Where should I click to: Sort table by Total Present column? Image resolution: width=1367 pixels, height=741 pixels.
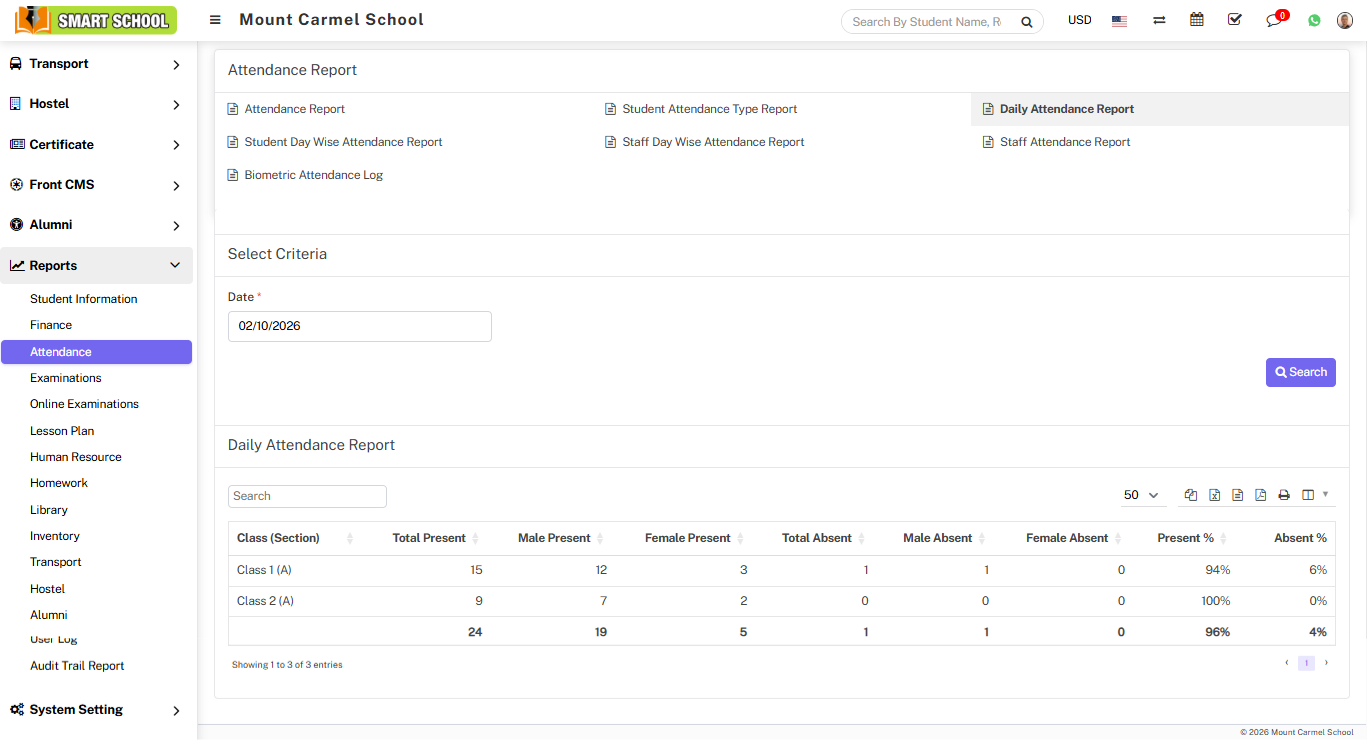click(430, 538)
